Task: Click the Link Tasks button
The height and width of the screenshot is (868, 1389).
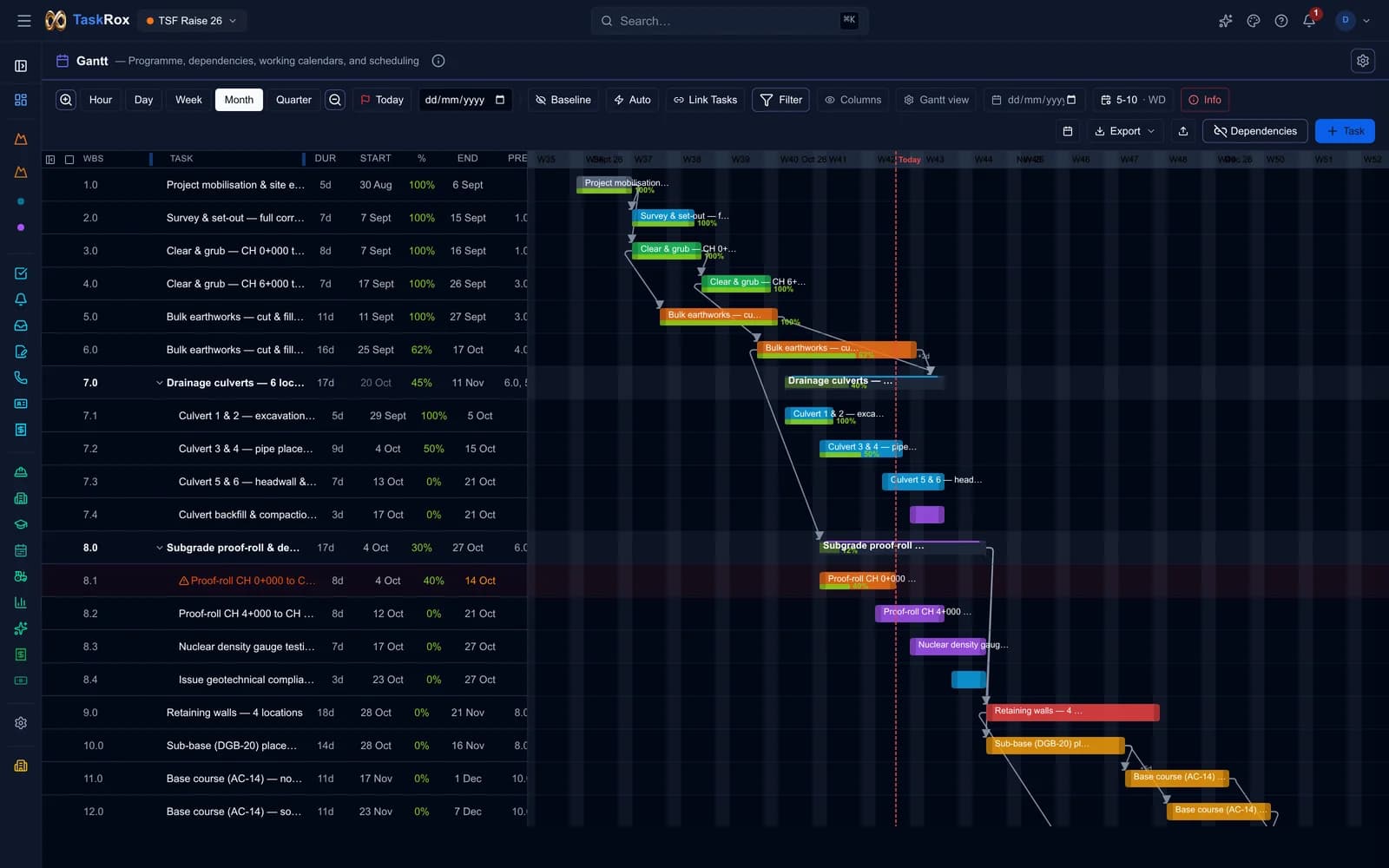Action: click(x=705, y=100)
